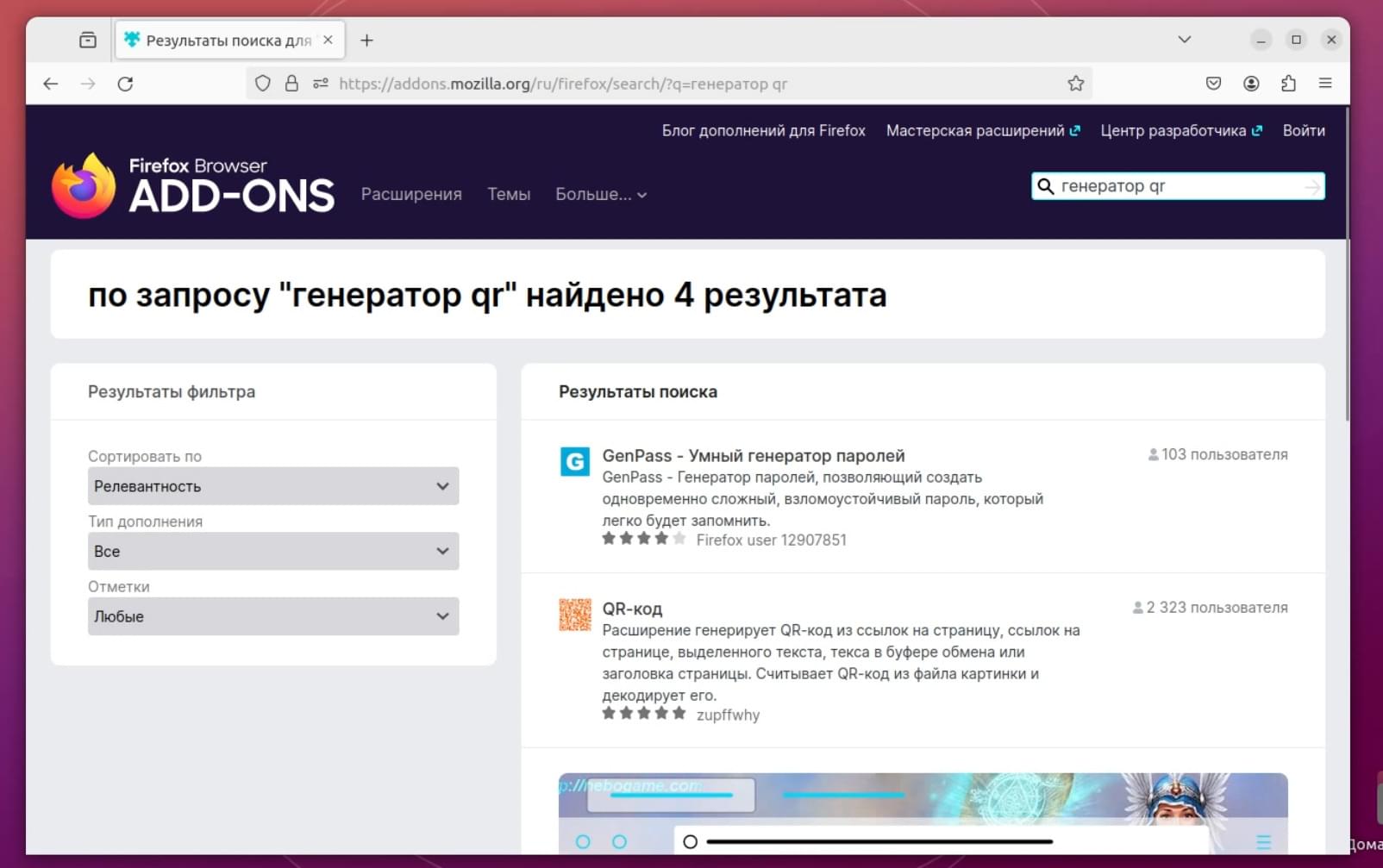The width and height of the screenshot is (1383, 868).
Task: Click the 103 пользователя count
Action: click(1217, 454)
